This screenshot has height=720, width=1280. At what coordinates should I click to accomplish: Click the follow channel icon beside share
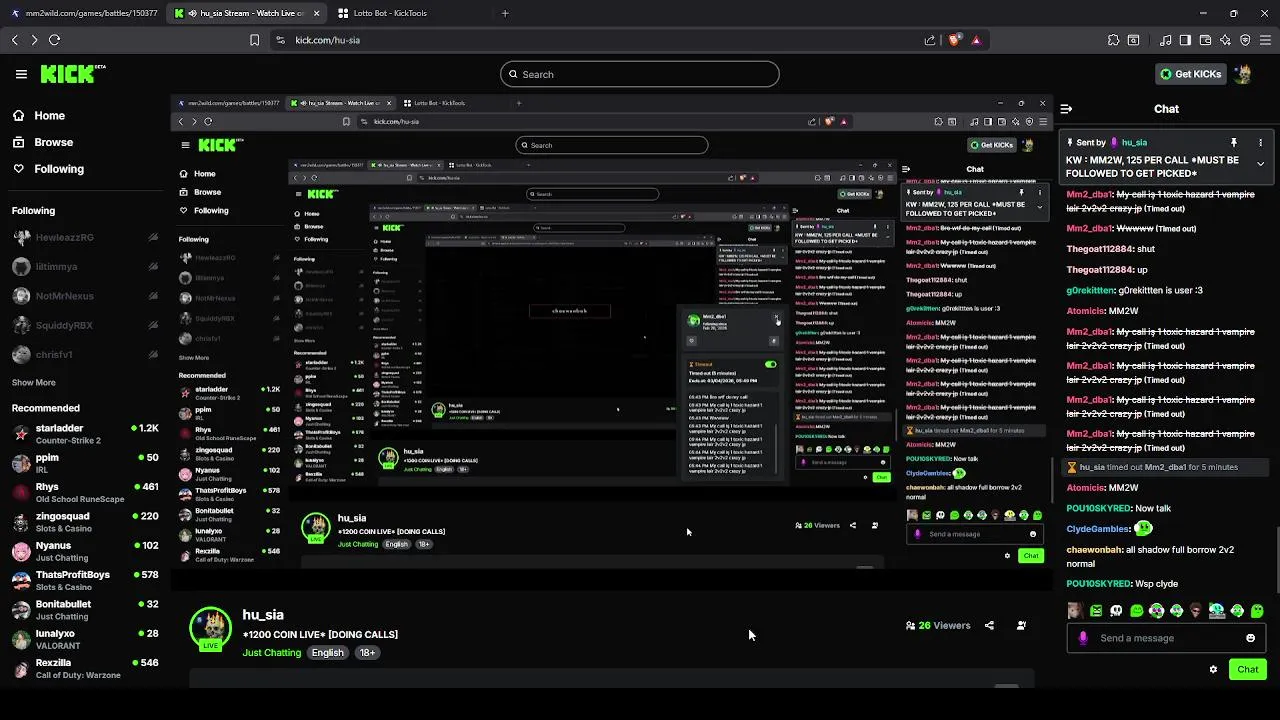(x=1021, y=625)
